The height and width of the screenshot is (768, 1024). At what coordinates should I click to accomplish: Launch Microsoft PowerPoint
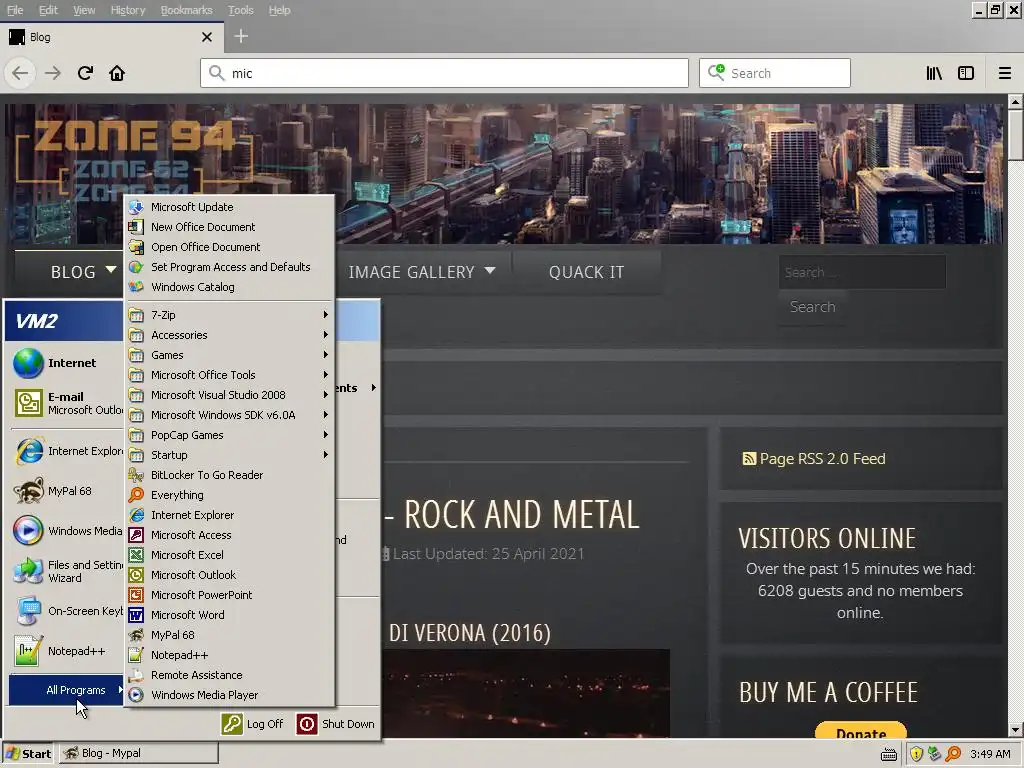[x=230, y=595]
